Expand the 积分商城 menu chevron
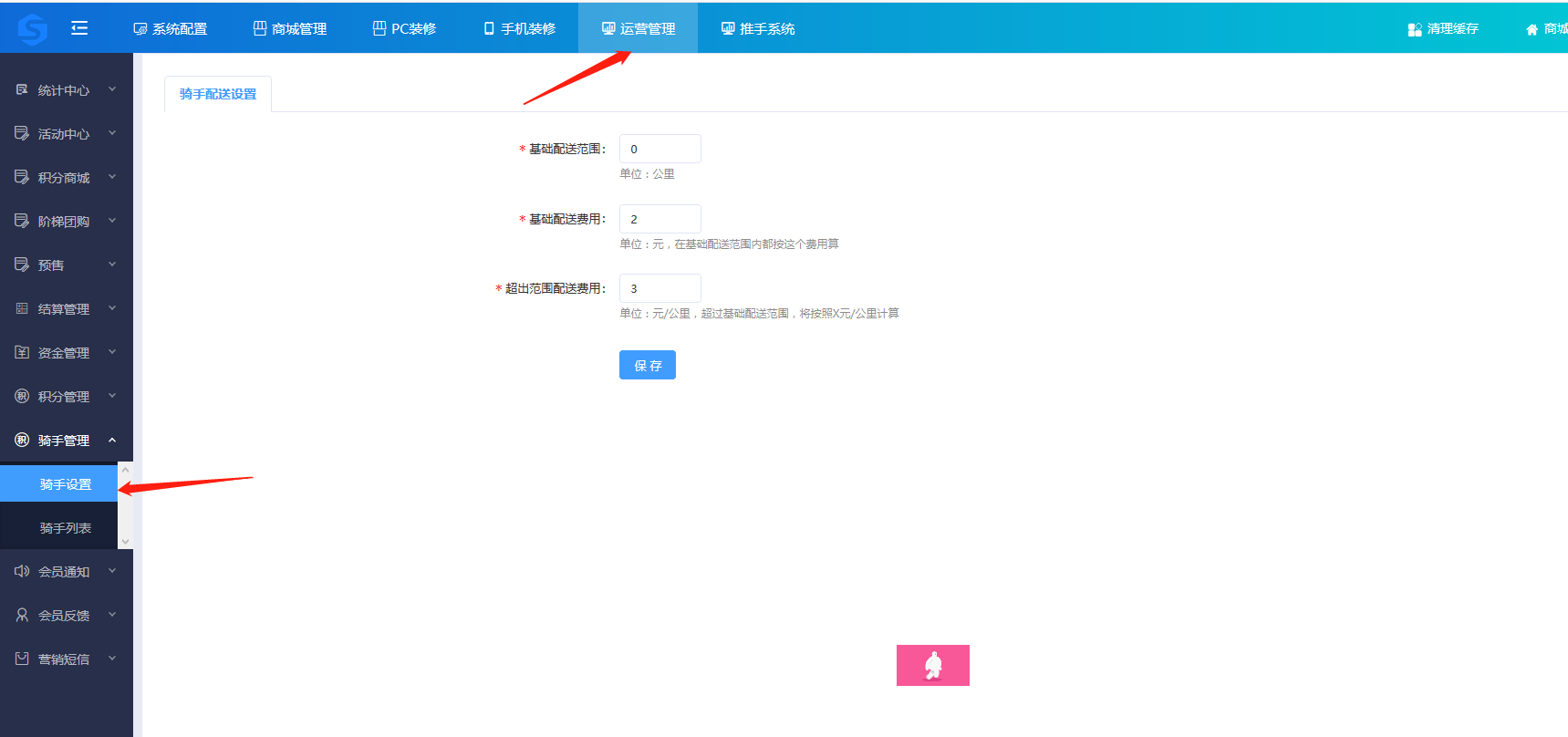1568x737 pixels. point(112,177)
